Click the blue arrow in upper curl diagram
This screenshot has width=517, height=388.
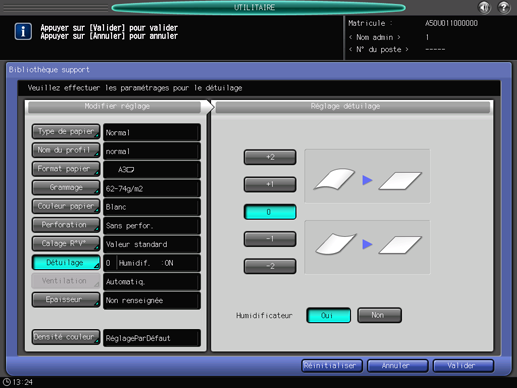click(x=367, y=180)
